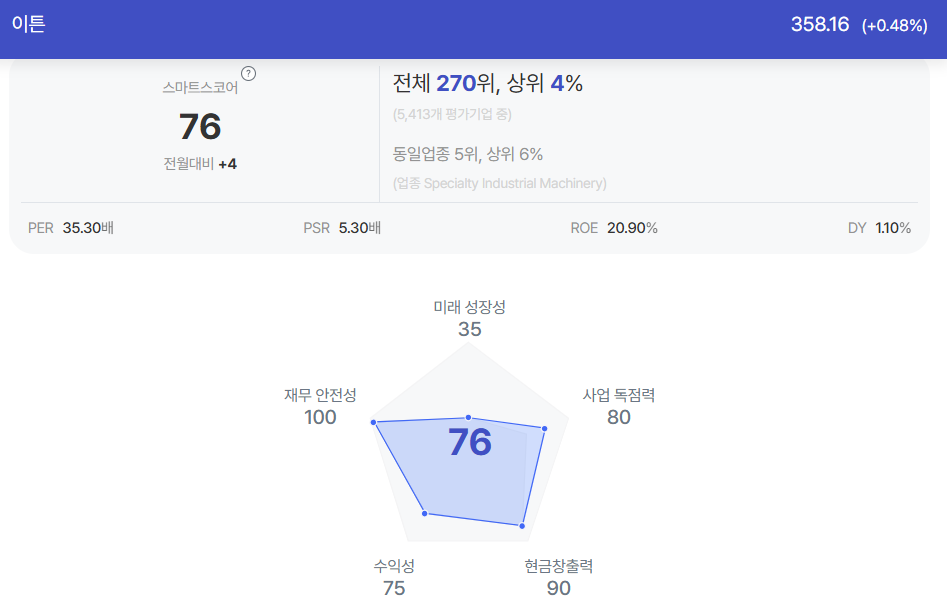This screenshot has height=605, width=947.
Task: Click the 현금창출력 radar label
Action: click(x=559, y=566)
